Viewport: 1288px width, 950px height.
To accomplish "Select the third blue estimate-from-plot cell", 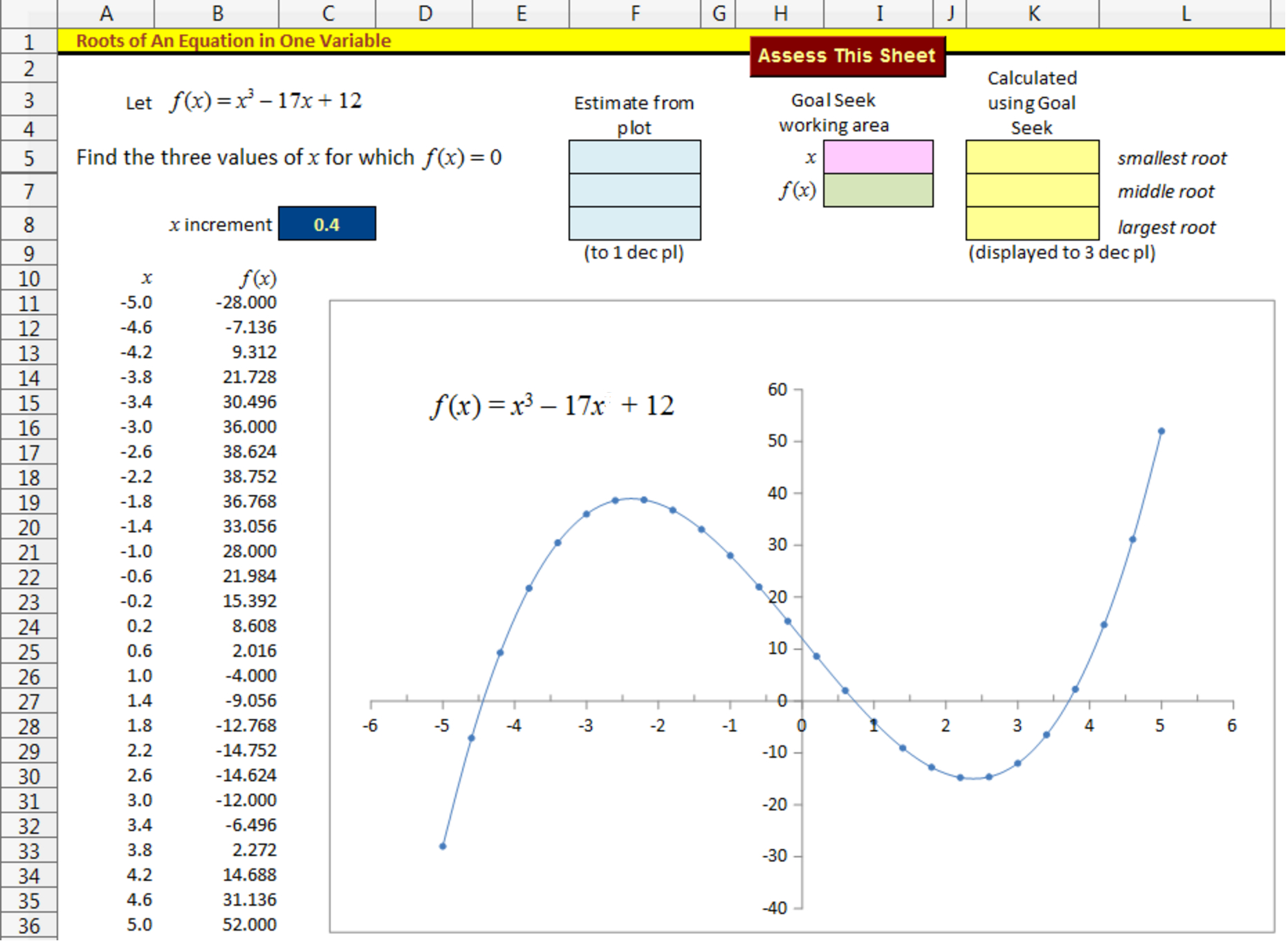I will (634, 223).
